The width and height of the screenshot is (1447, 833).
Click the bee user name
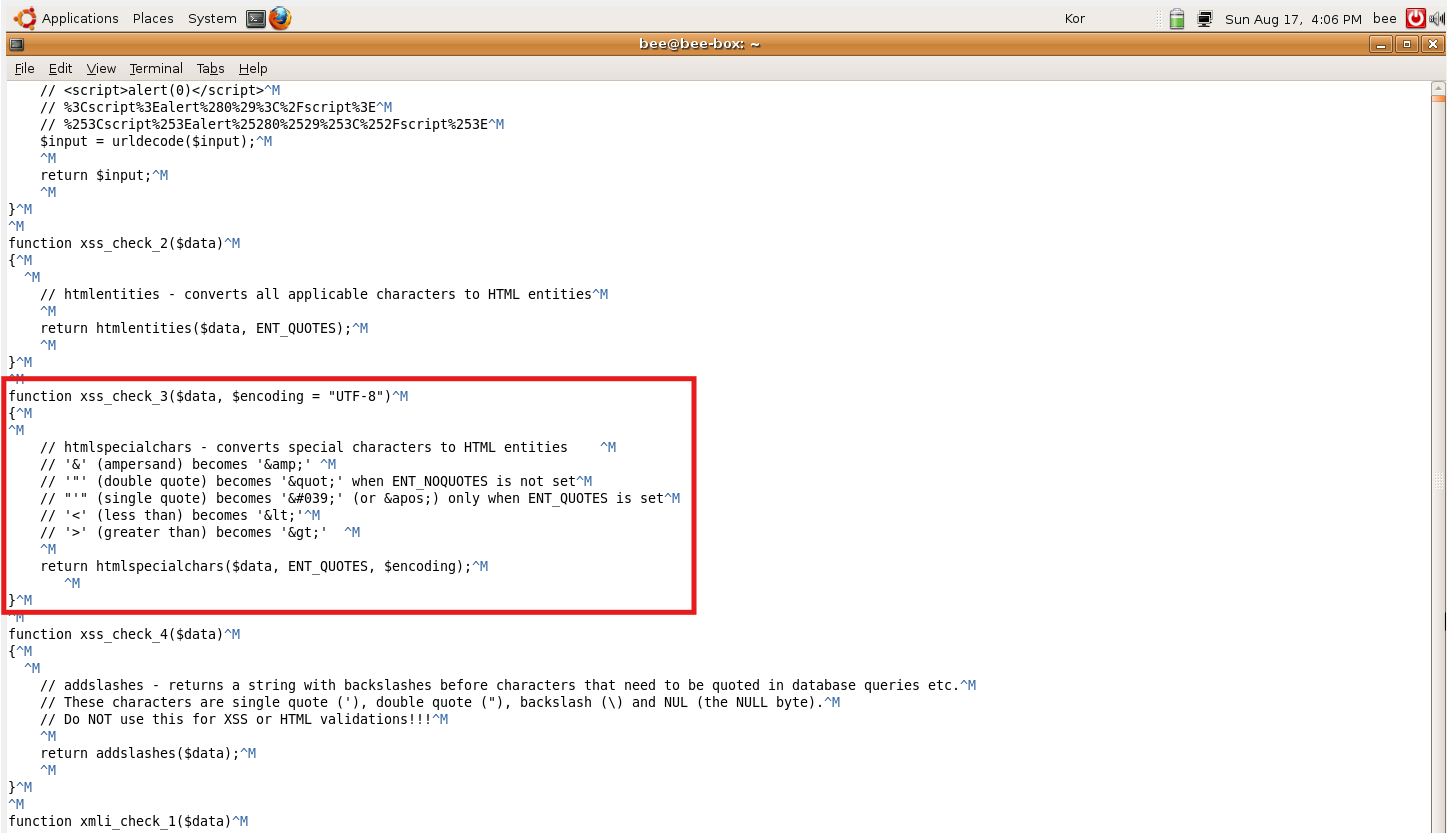[1384, 19]
